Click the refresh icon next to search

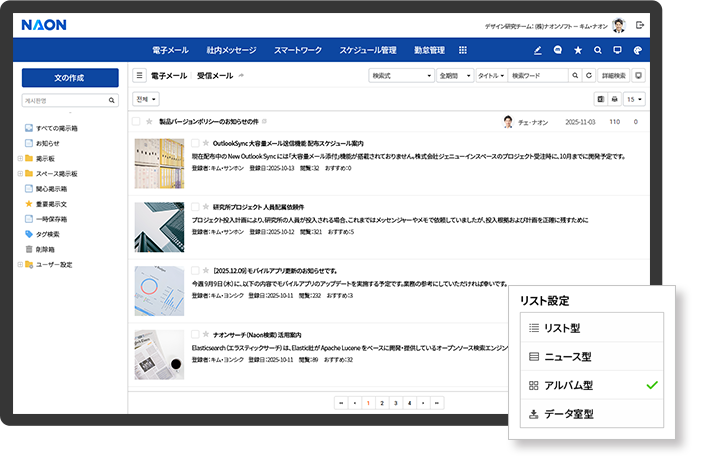(x=590, y=76)
